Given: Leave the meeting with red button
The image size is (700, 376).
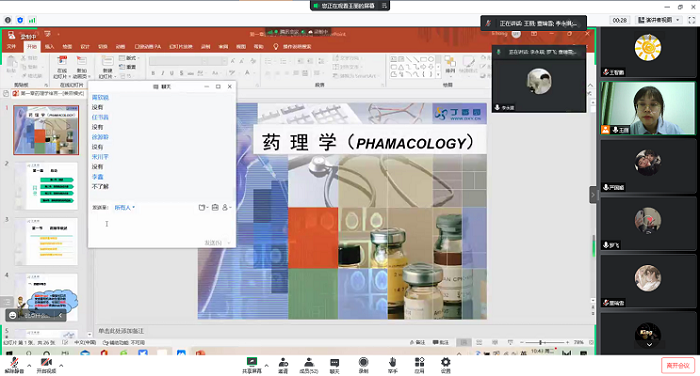Looking at the screenshot, I should point(678,365).
